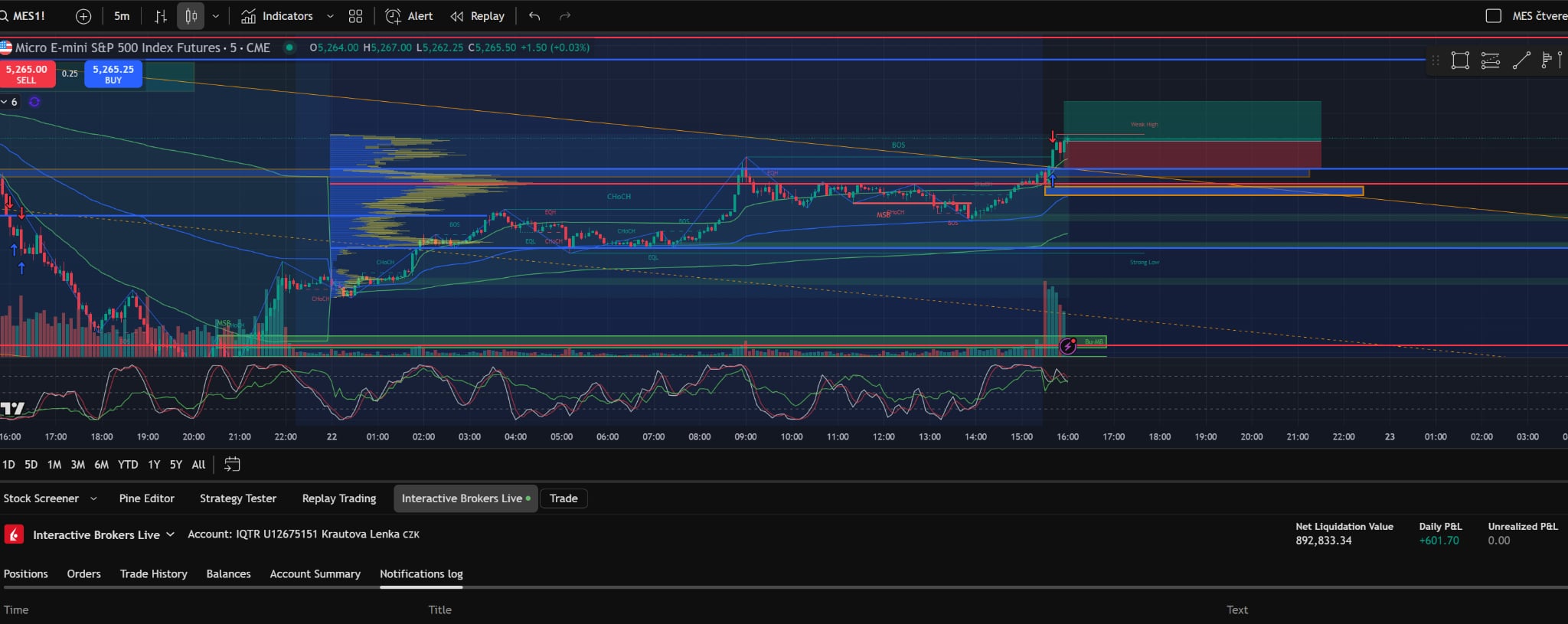This screenshot has height=624, width=1568.
Task: Switch to bars chart style
Action: (x=161, y=16)
